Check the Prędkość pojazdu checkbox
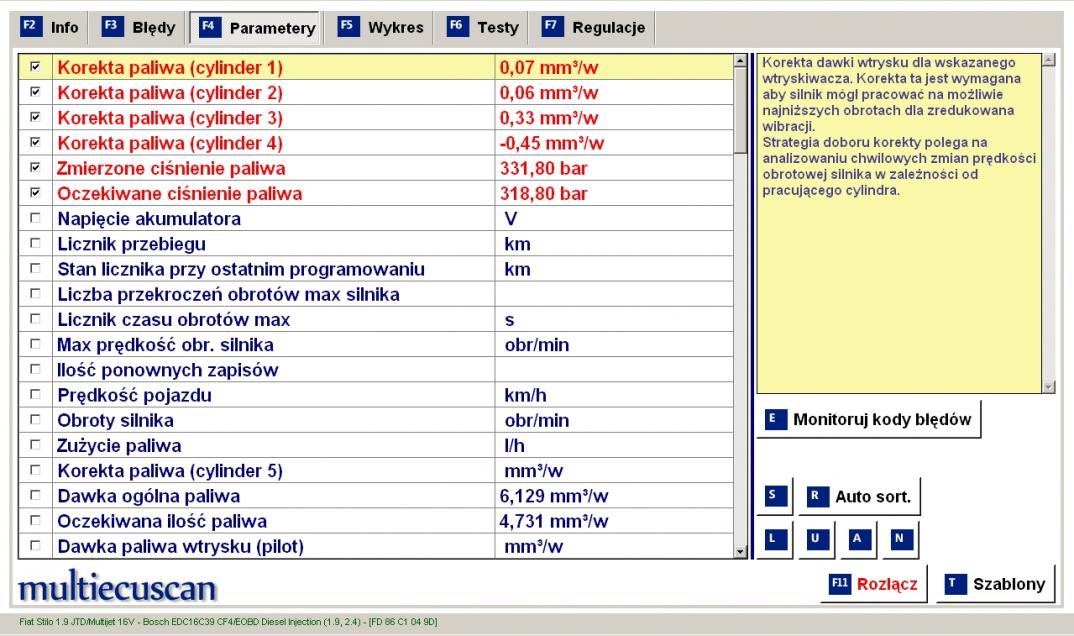The height and width of the screenshot is (636, 1074). click(35, 394)
